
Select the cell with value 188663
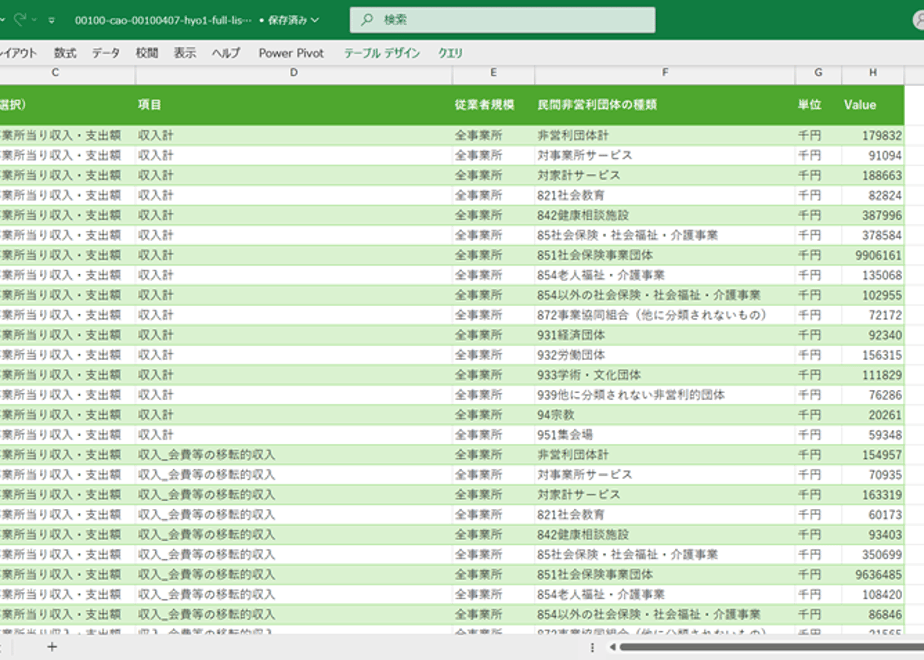click(x=873, y=176)
